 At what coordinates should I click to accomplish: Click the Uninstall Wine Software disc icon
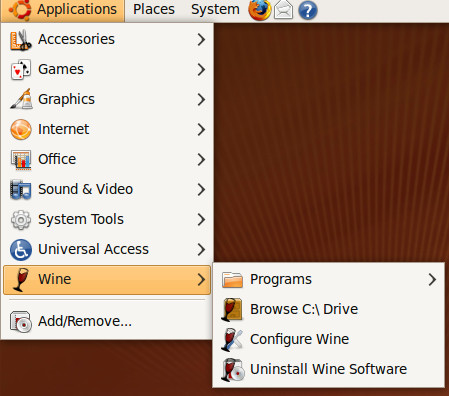click(232, 370)
